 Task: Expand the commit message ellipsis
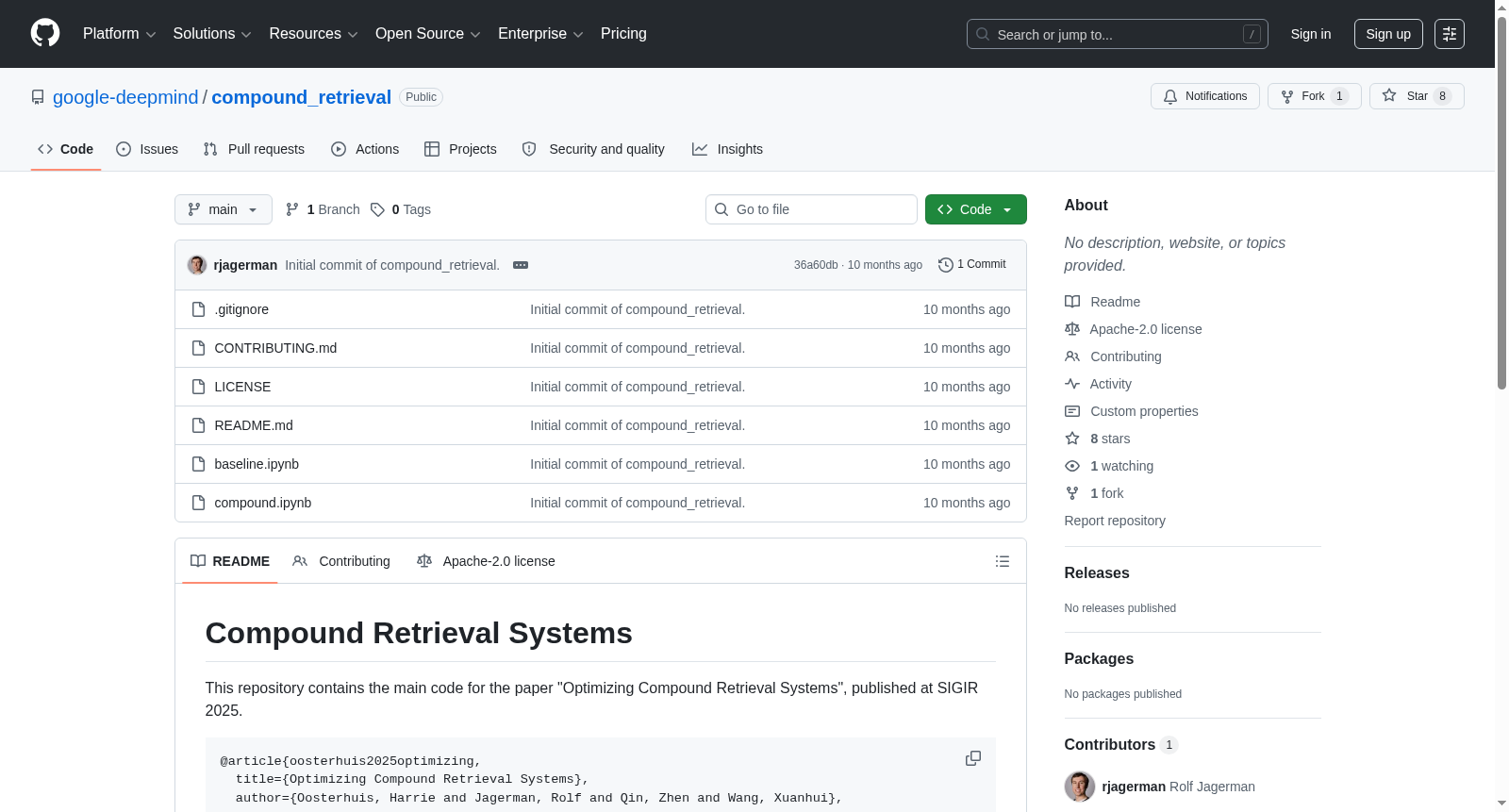521,265
